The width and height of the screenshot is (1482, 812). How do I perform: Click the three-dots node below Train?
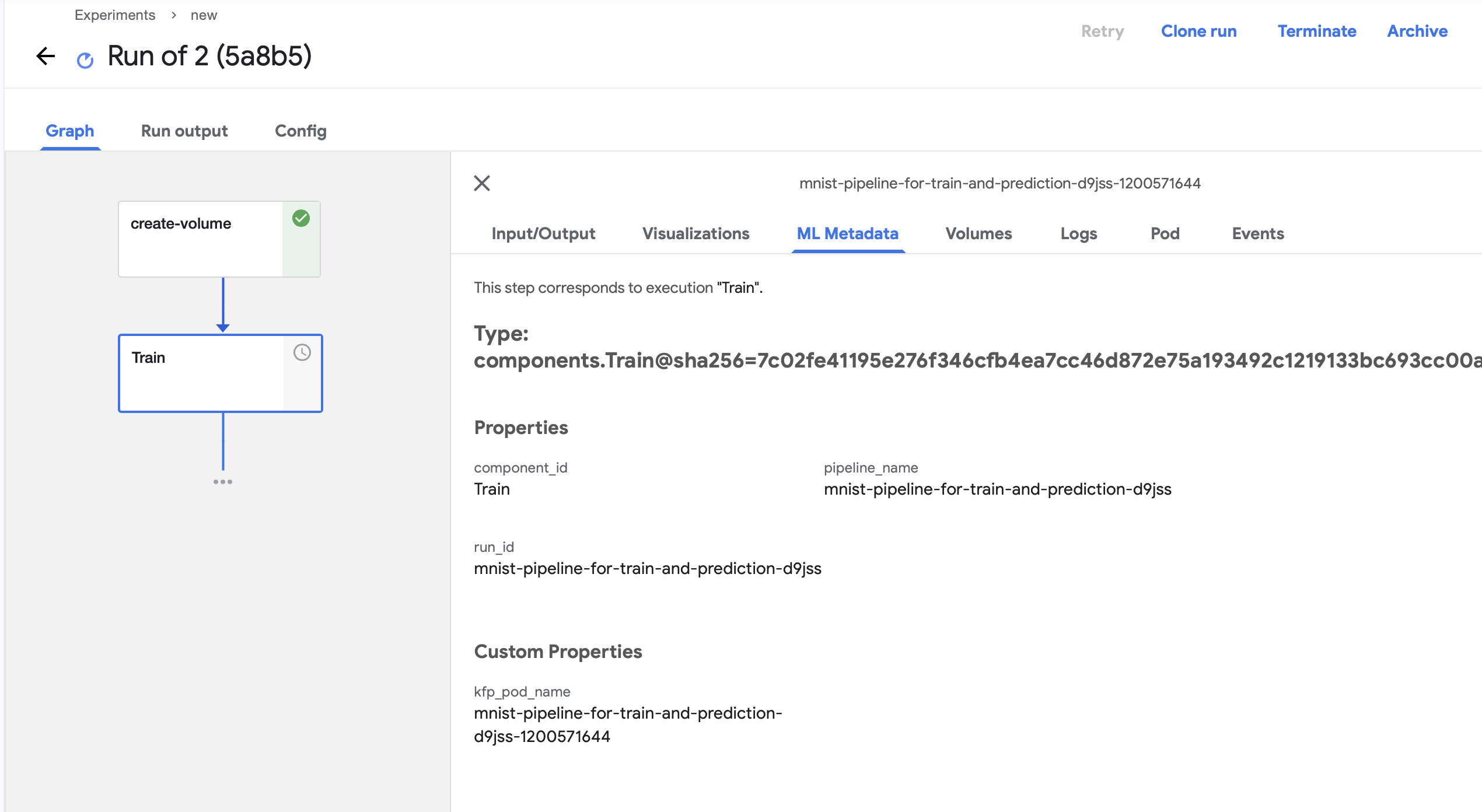[223, 482]
